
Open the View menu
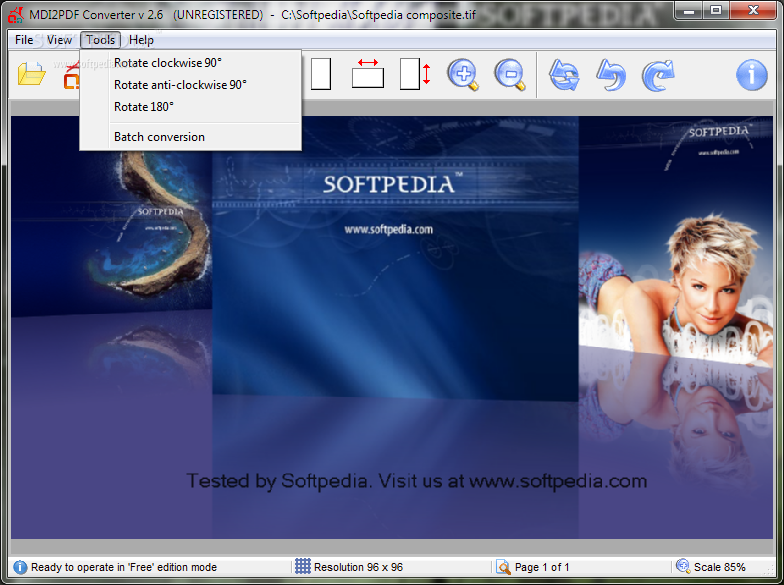pyautogui.click(x=59, y=40)
